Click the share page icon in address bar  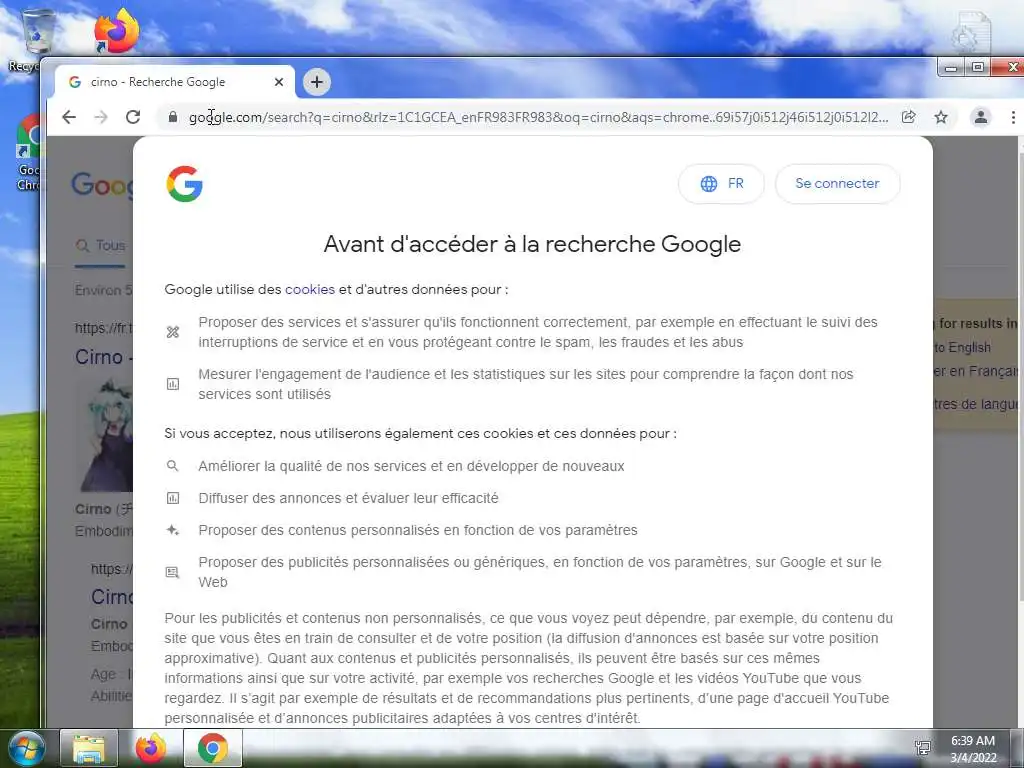click(x=908, y=117)
